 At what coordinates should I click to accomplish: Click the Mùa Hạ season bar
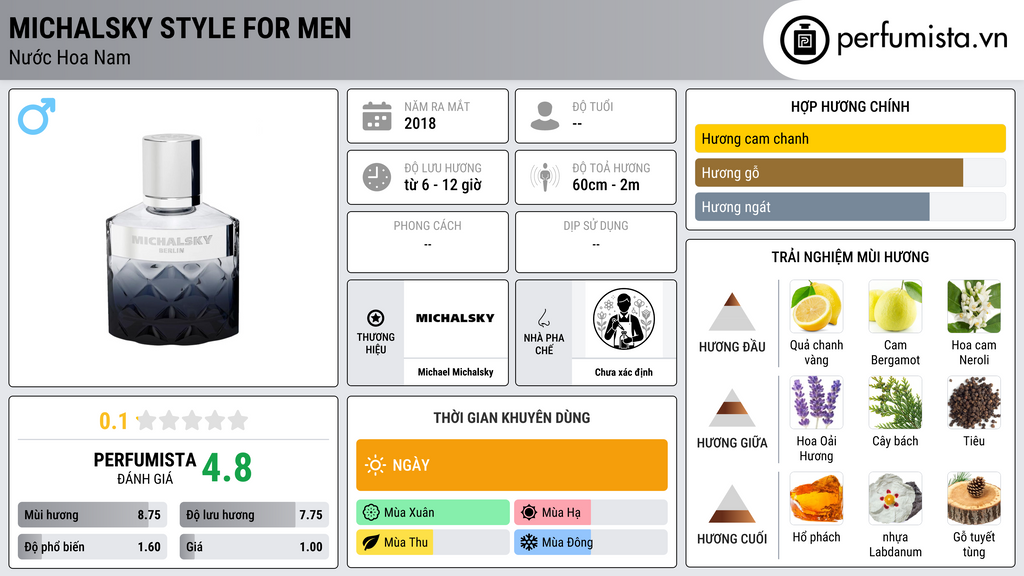tap(591, 512)
